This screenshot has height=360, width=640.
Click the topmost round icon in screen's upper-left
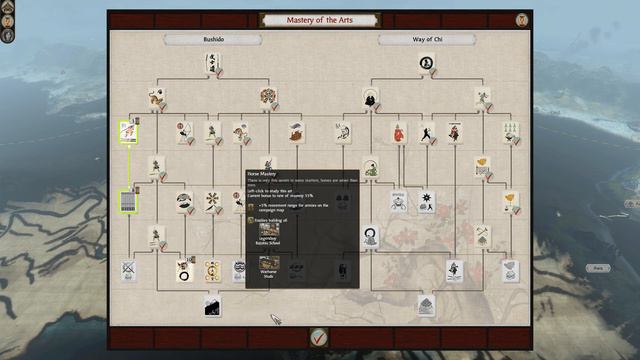click(7, 6)
